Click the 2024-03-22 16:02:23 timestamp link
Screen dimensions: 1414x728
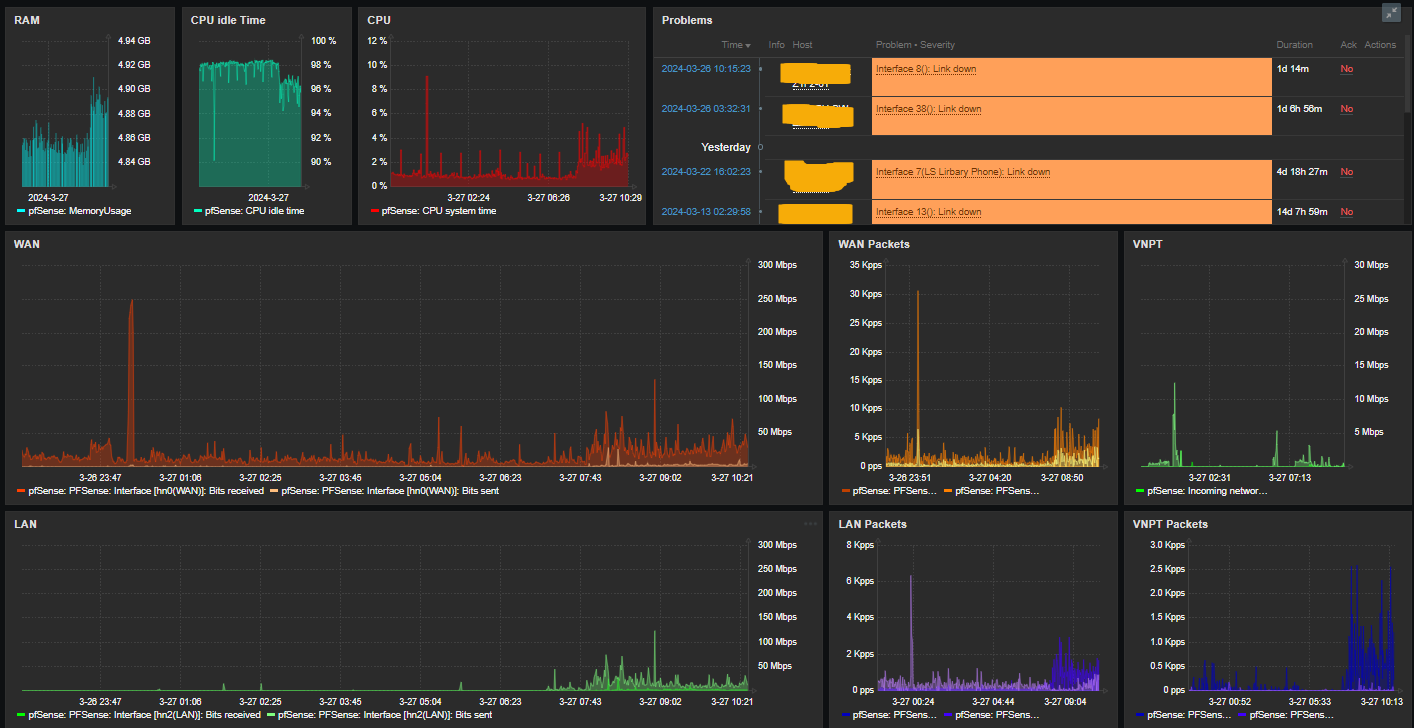coord(705,172)
